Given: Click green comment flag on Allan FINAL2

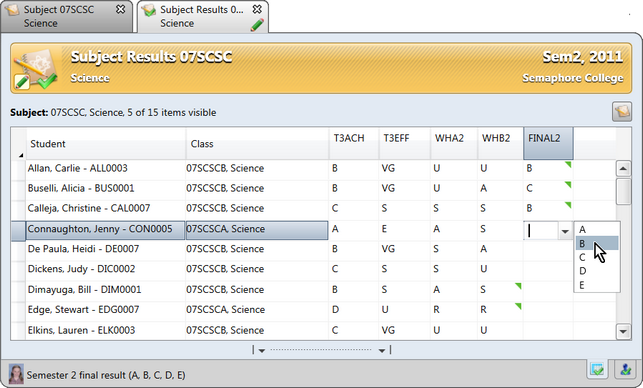Looking at the screenshot, I should (568, 164).
